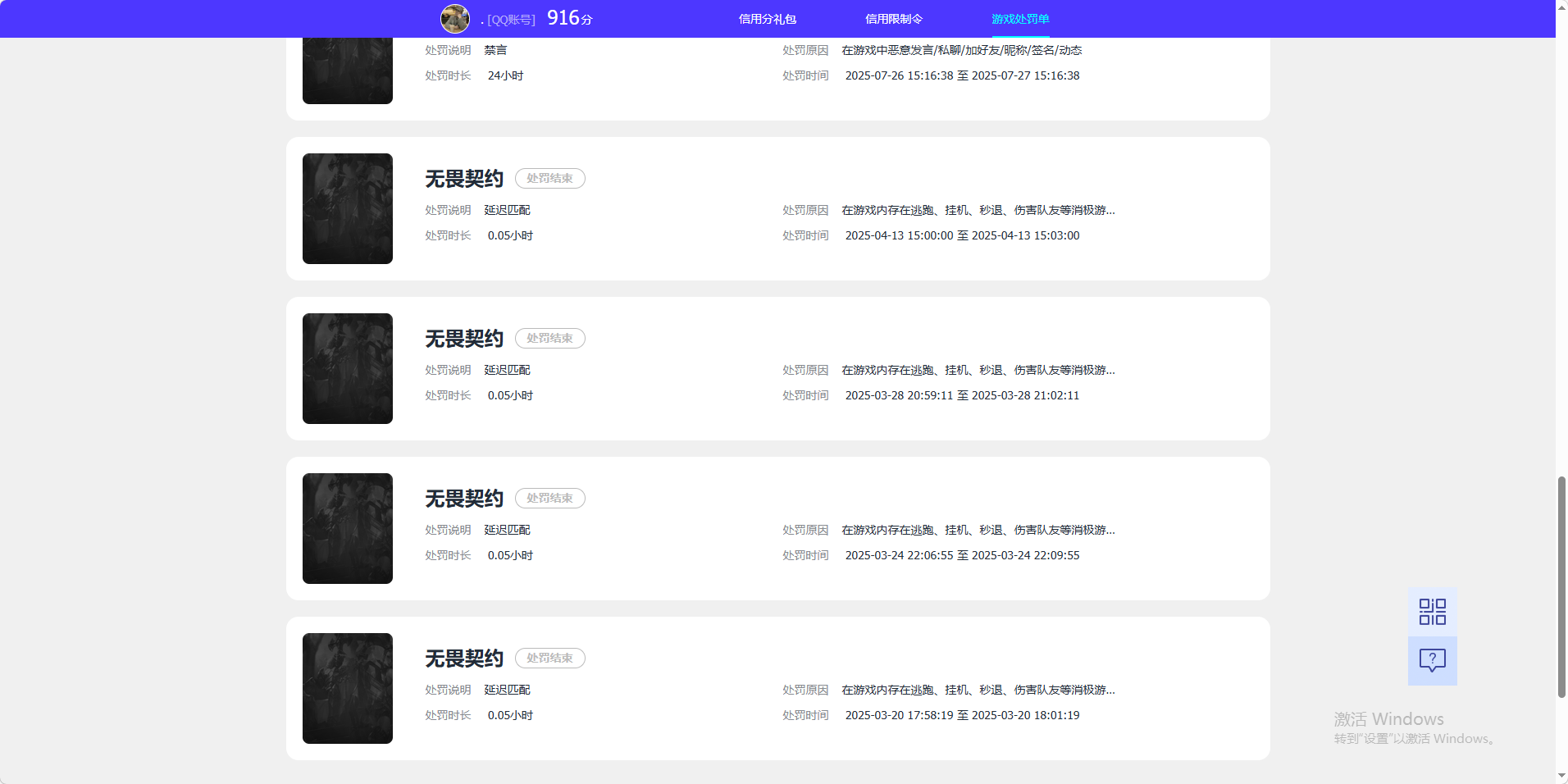Switch to the 信用分礼包 tab
Image resolution: width=1568 pixels, height=784 pixels.
click(767, 18)
